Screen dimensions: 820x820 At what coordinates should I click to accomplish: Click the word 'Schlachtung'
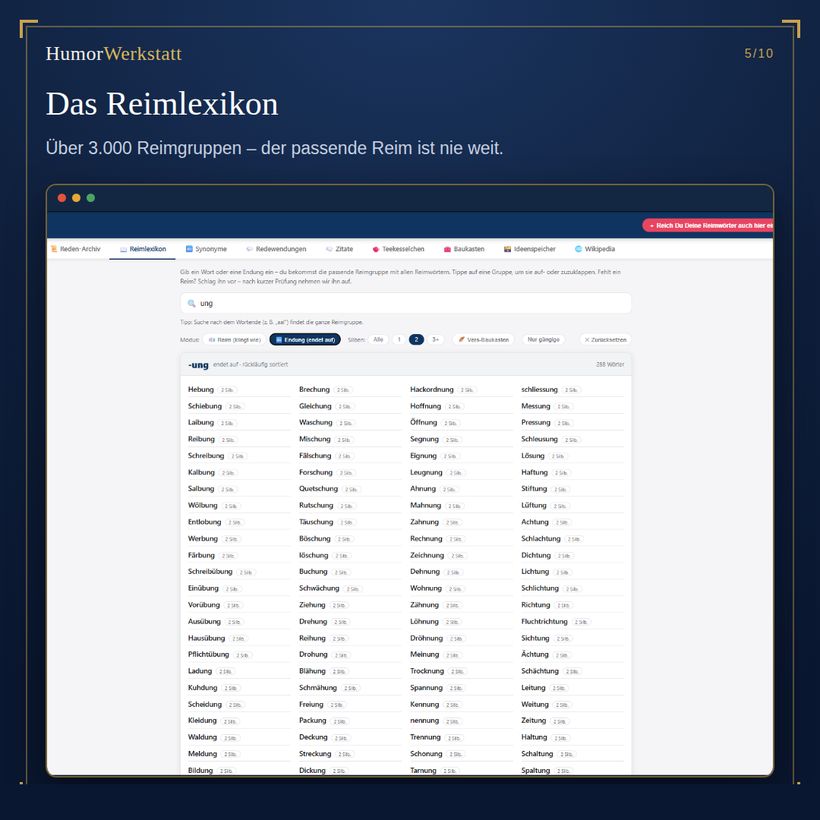[x=541, y=539]
